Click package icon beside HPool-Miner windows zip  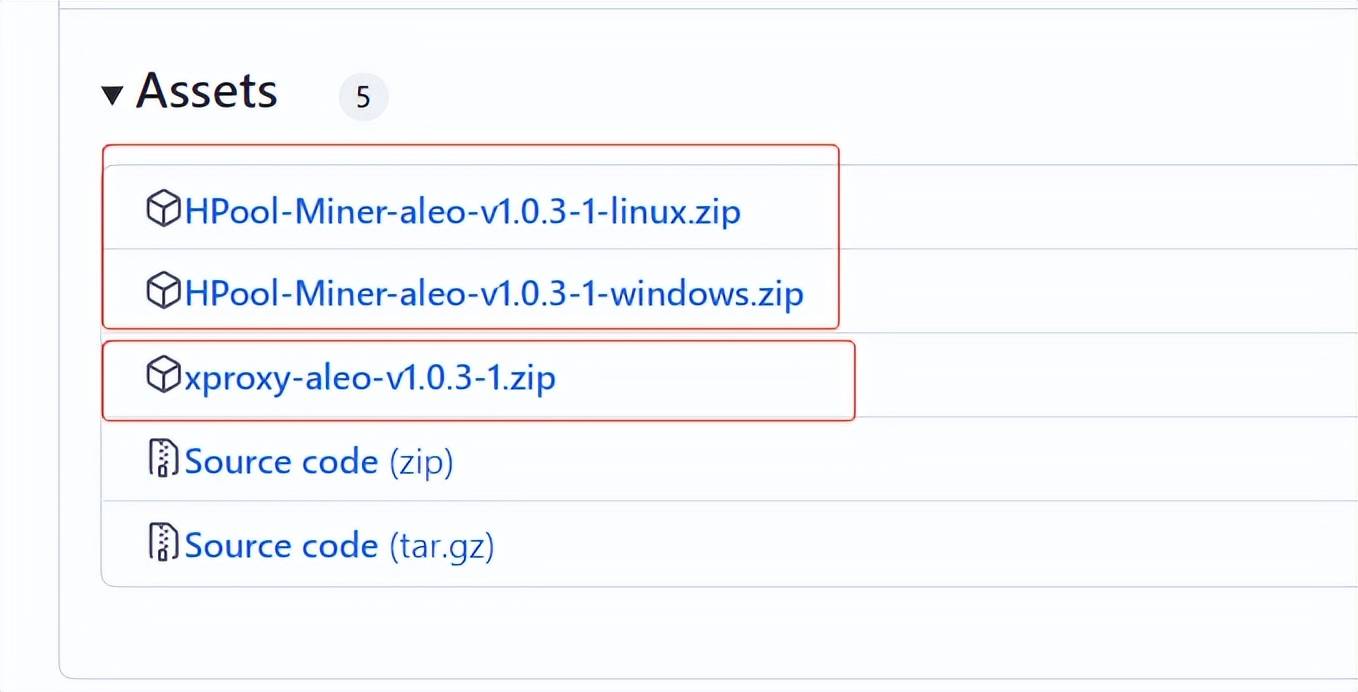[163, 292]
